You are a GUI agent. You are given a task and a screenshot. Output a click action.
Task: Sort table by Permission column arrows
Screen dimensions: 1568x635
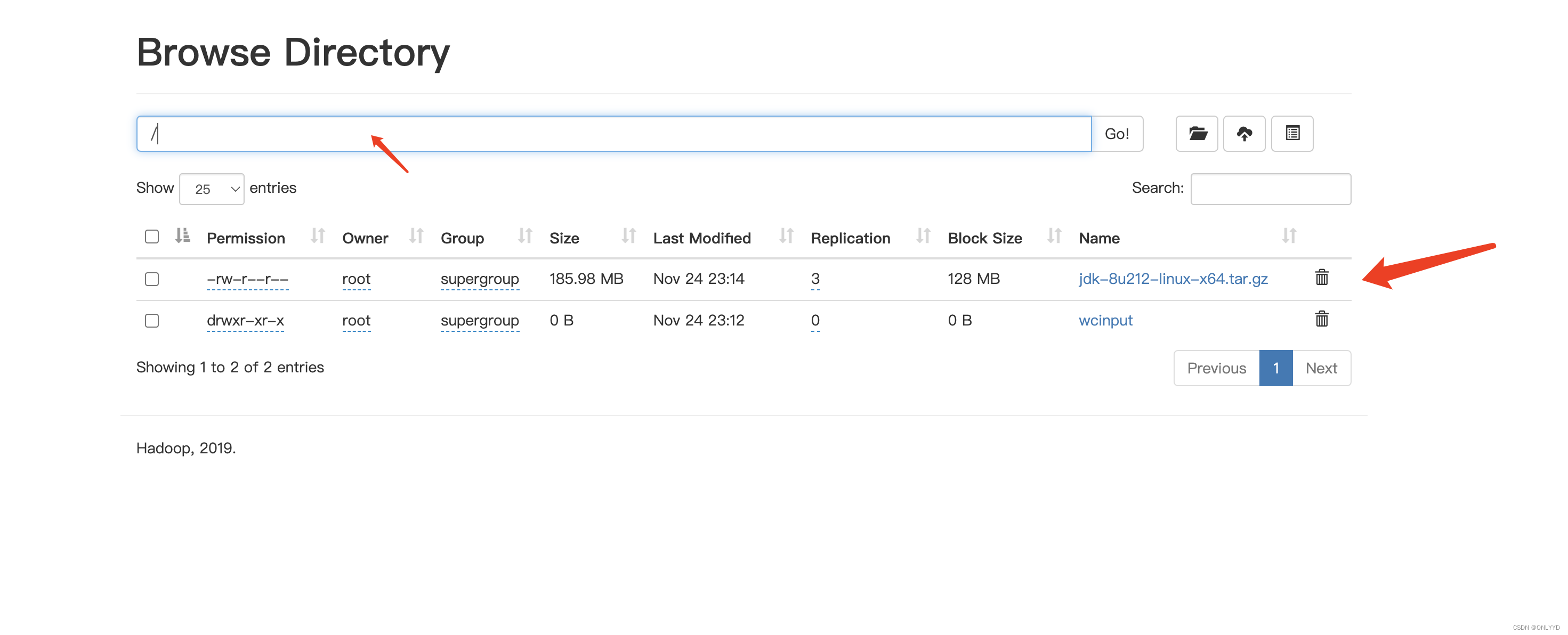(317, 236)
